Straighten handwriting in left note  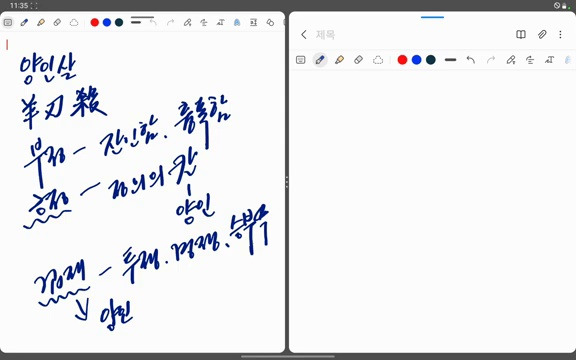[204, 22]
